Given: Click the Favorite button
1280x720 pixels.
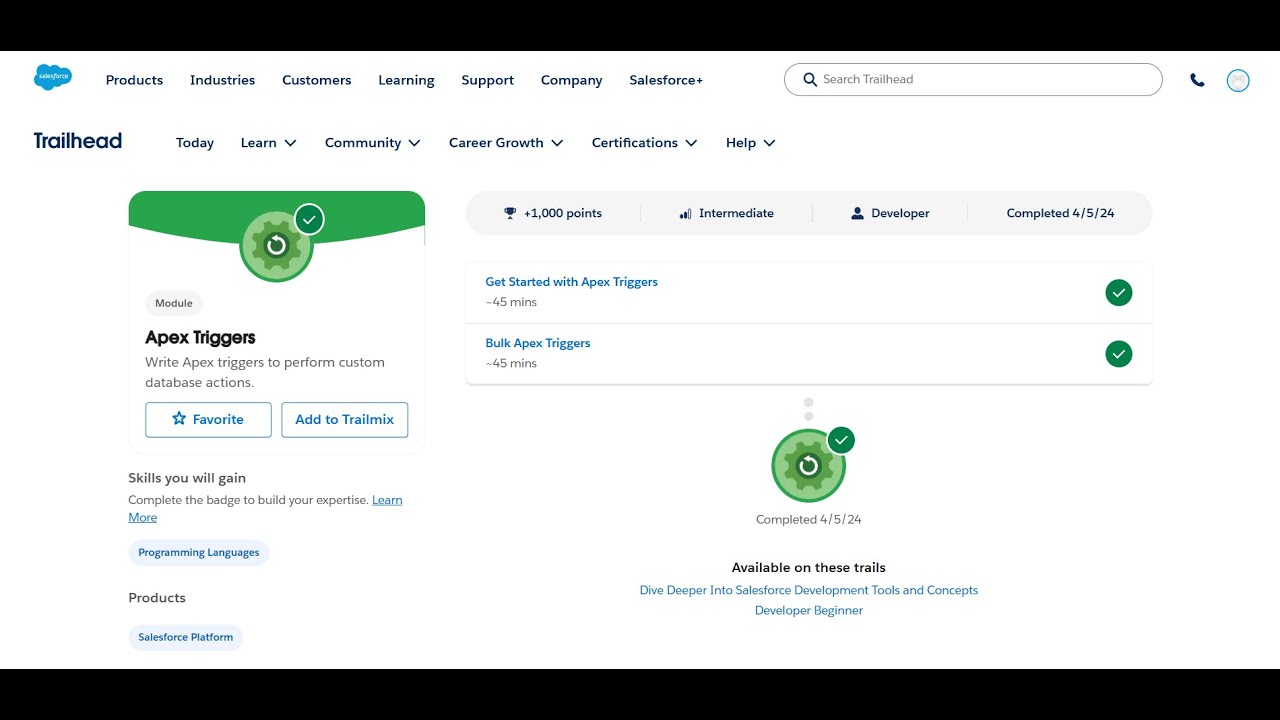Looking at the screenshot, I should tap(208, 420).
